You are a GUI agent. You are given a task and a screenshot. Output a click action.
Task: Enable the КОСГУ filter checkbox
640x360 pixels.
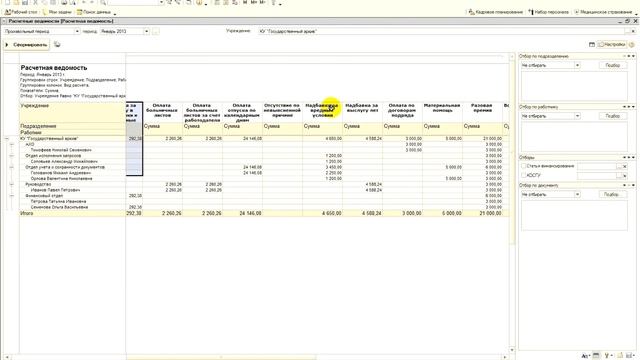tap(523, 175)
